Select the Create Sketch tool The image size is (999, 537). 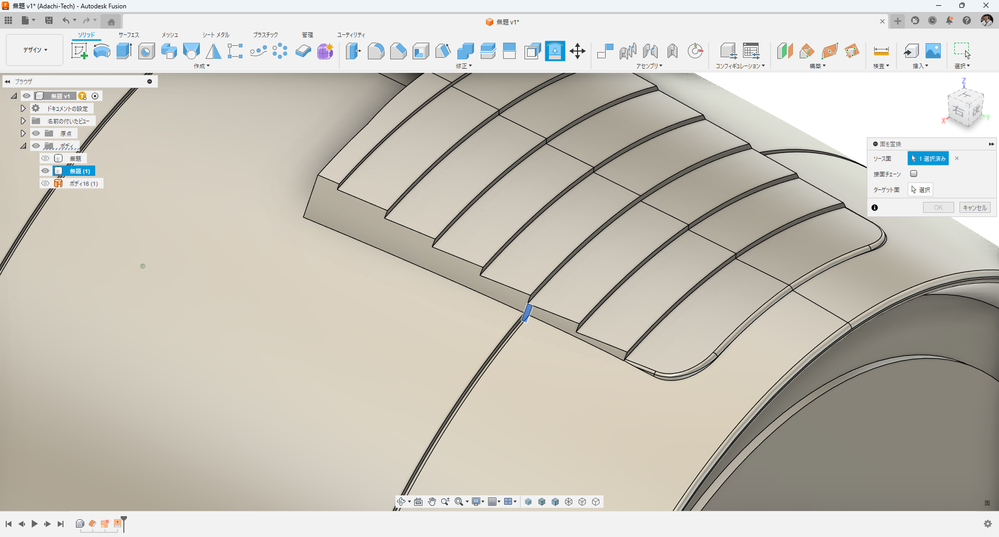click(80, 52)
